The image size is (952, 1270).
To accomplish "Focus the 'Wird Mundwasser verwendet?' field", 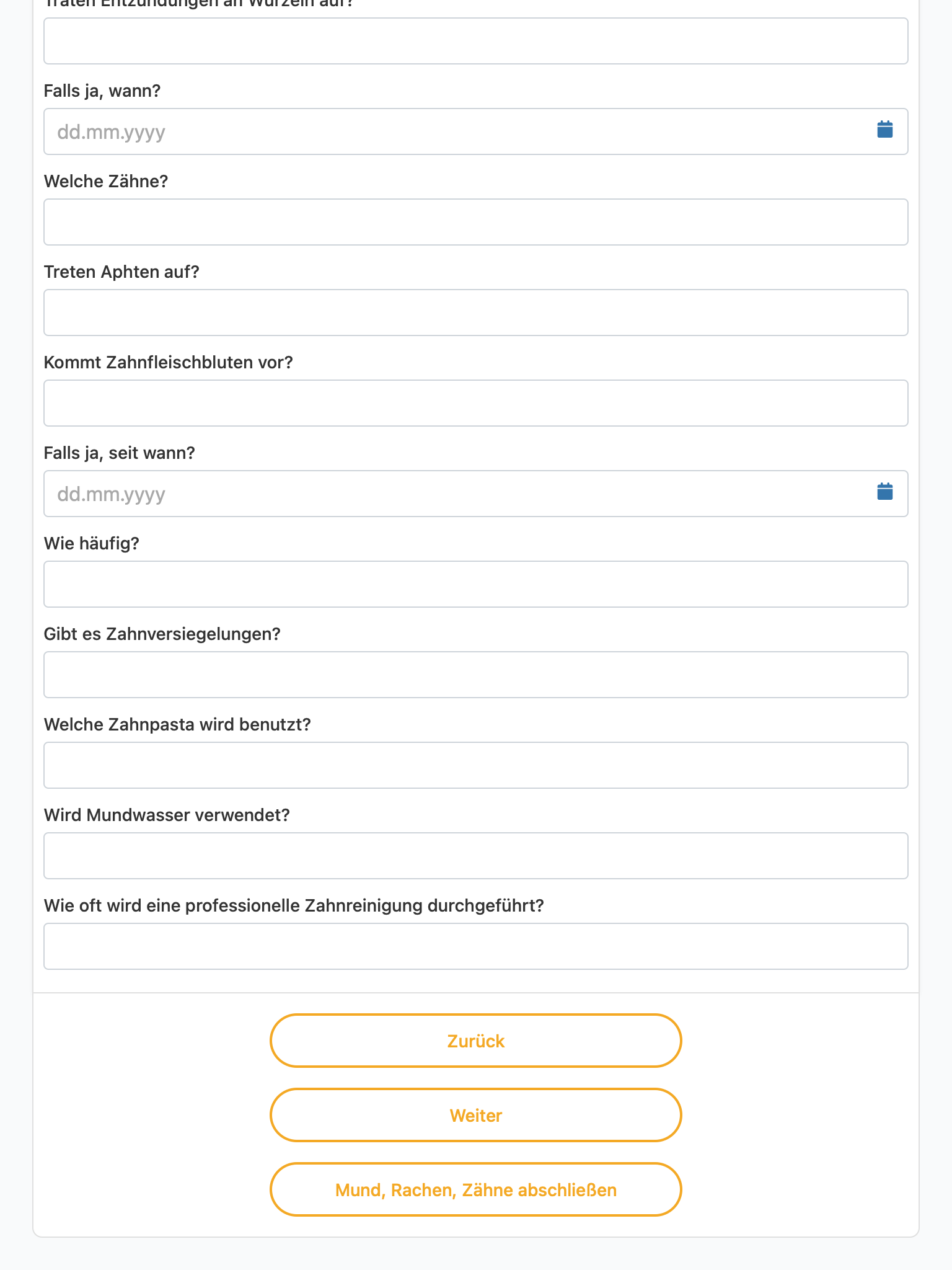I will (x=476, y=856).
